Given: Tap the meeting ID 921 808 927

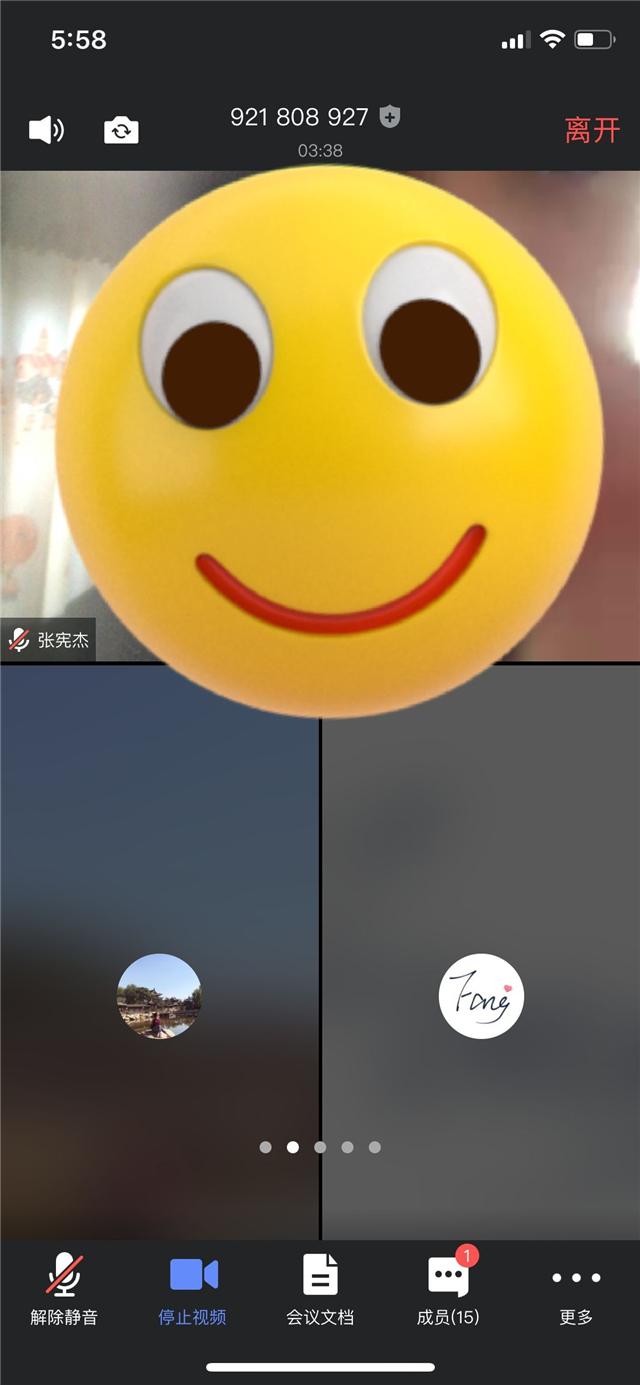Looking at the screenshot, I should point(299,118).
